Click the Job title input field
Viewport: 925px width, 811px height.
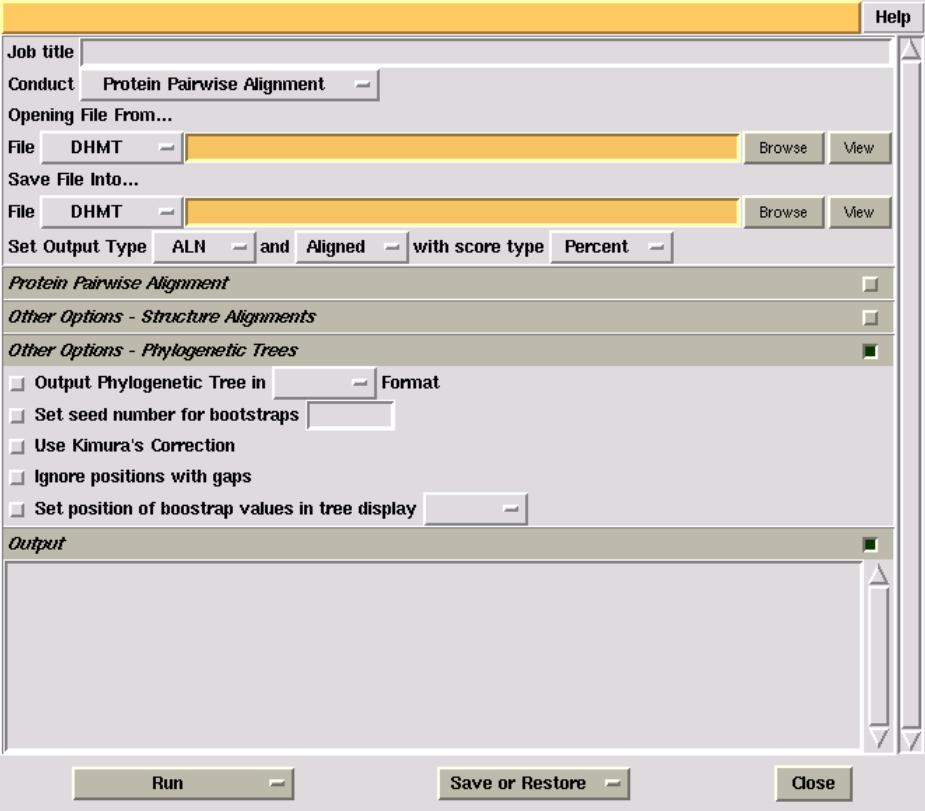[485, 52]
